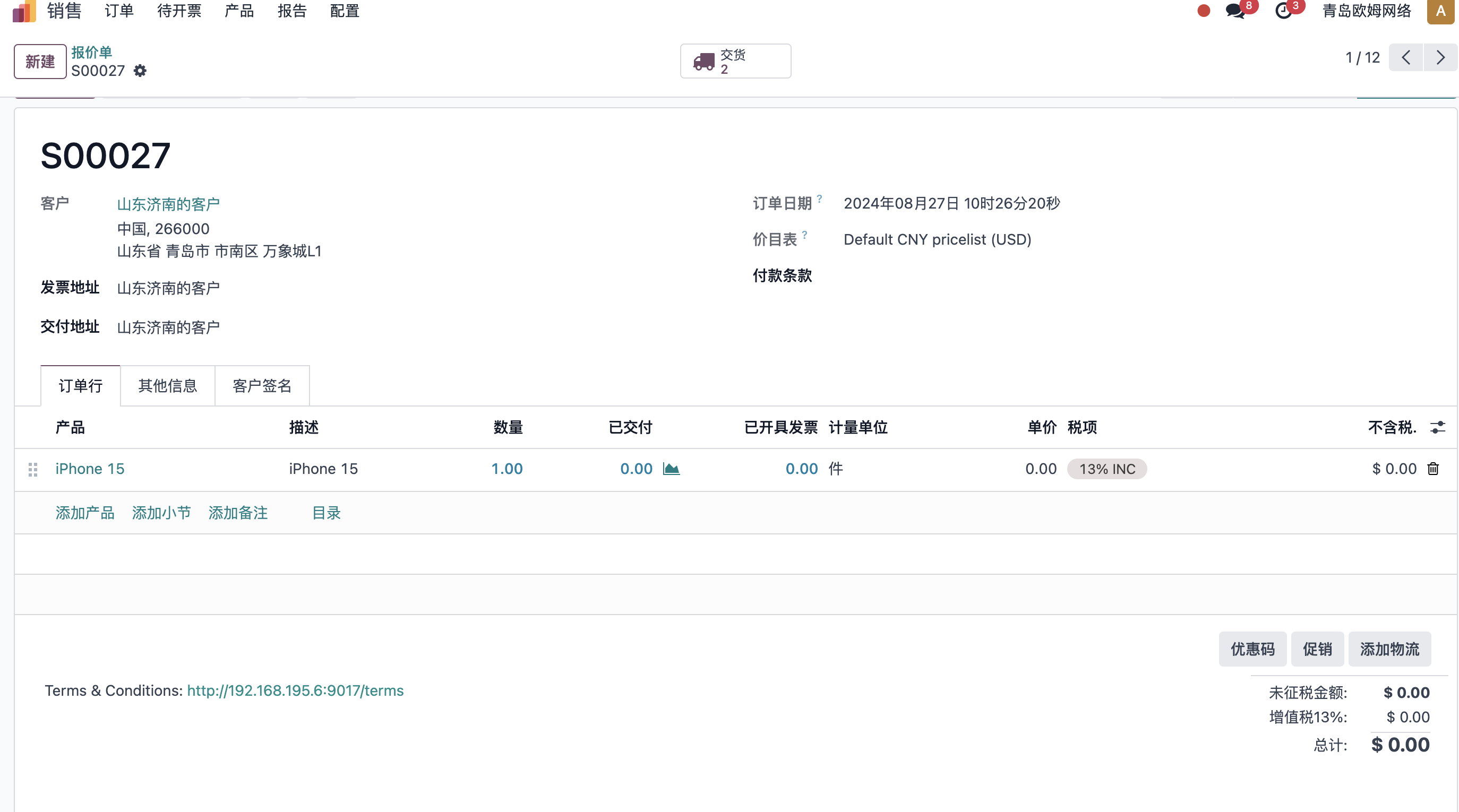Click the 付款条款 field label
The image size is (1459, 812).
[782, 276]
